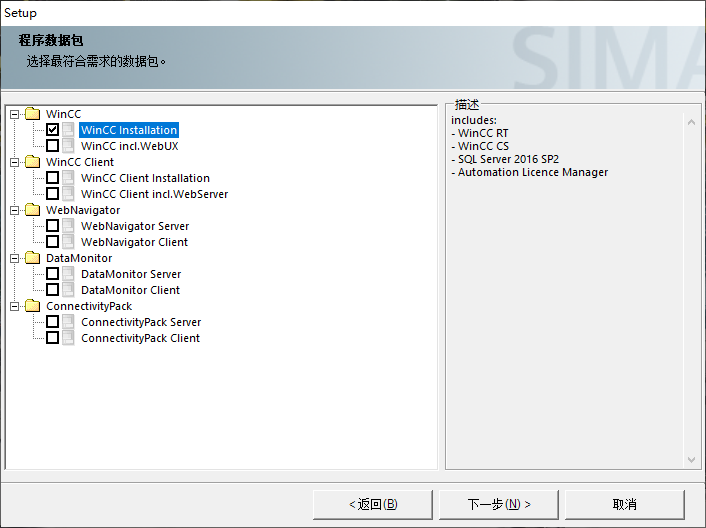Click the package icon beside ConnectivityPack Client
Image resolution: width=706 pixels, height=528 pixels.
pos(68,338)
